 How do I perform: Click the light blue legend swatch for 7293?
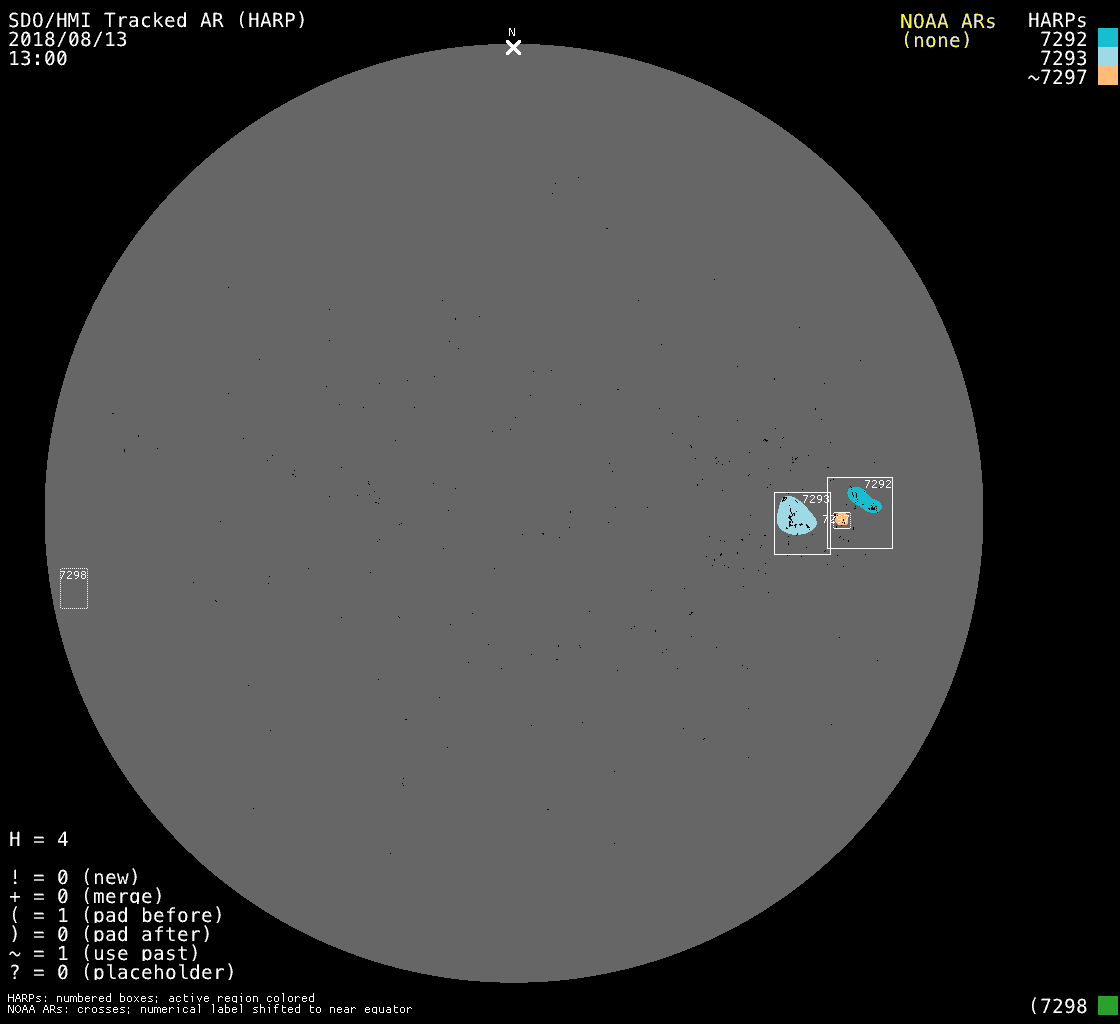click(x=1107, y=58)
